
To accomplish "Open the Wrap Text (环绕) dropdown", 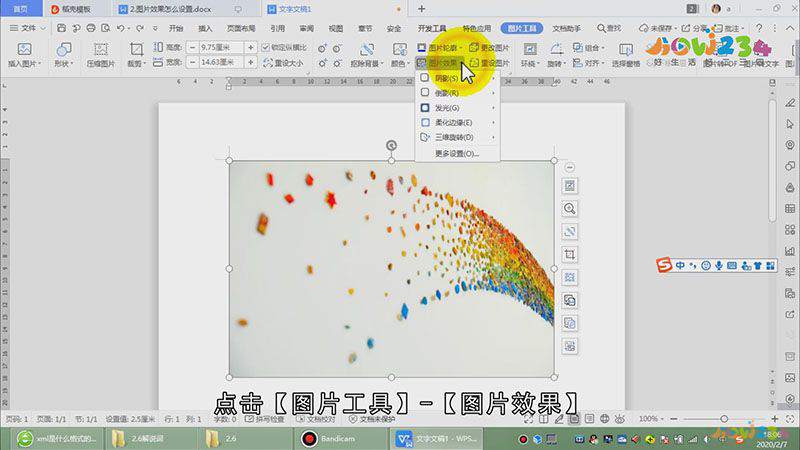I will [x=530, y=55].
